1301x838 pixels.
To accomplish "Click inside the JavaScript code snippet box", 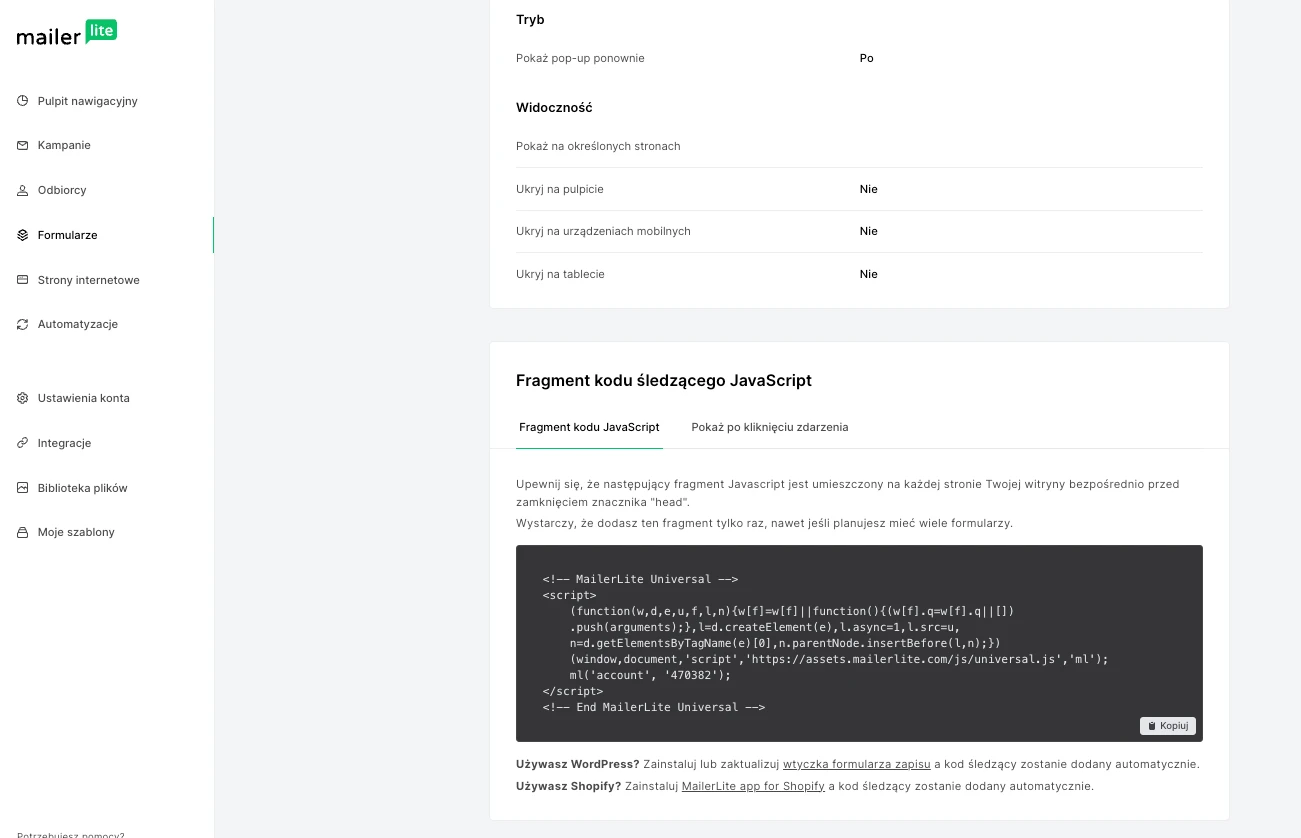I will tap(858, 642).
